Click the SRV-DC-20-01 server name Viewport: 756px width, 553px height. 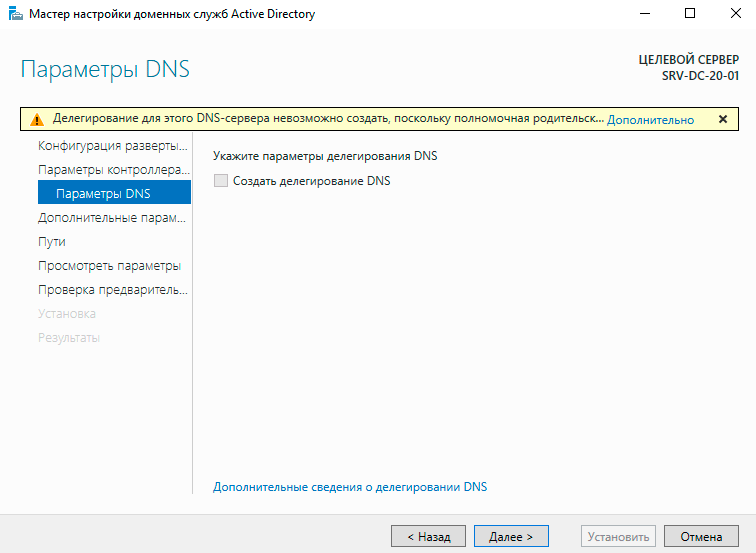pyautogui.click(x=700, y=76)
